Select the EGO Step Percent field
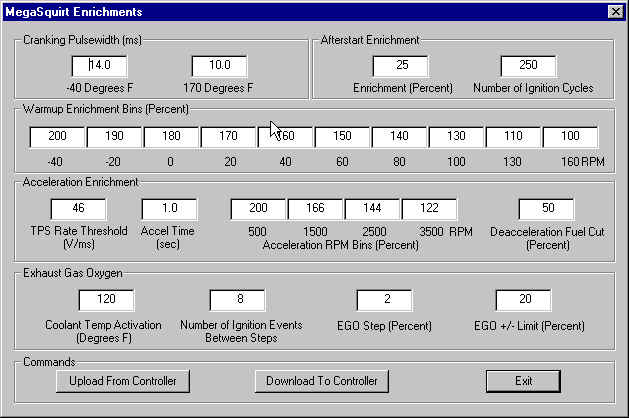Image resolution: width=629 pixels, height=418 pixels. 384,300
